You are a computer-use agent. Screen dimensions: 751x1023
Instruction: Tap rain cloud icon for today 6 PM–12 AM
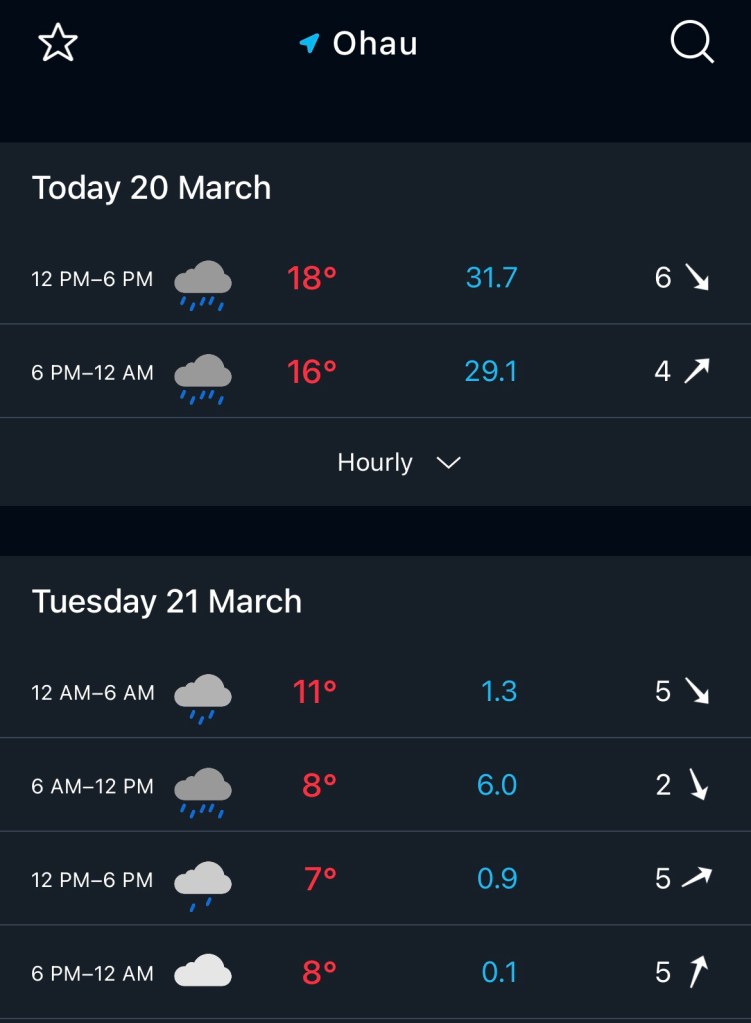click(203, 377)
